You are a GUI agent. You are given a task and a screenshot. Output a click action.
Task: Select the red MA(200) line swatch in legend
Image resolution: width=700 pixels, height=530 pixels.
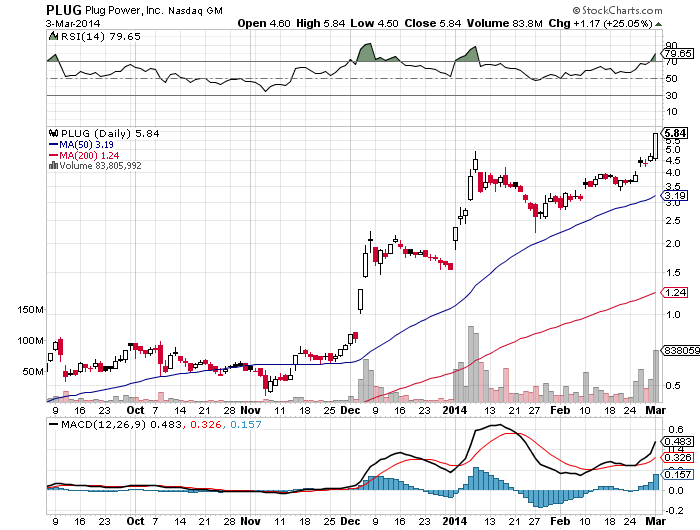click(54, 155)
